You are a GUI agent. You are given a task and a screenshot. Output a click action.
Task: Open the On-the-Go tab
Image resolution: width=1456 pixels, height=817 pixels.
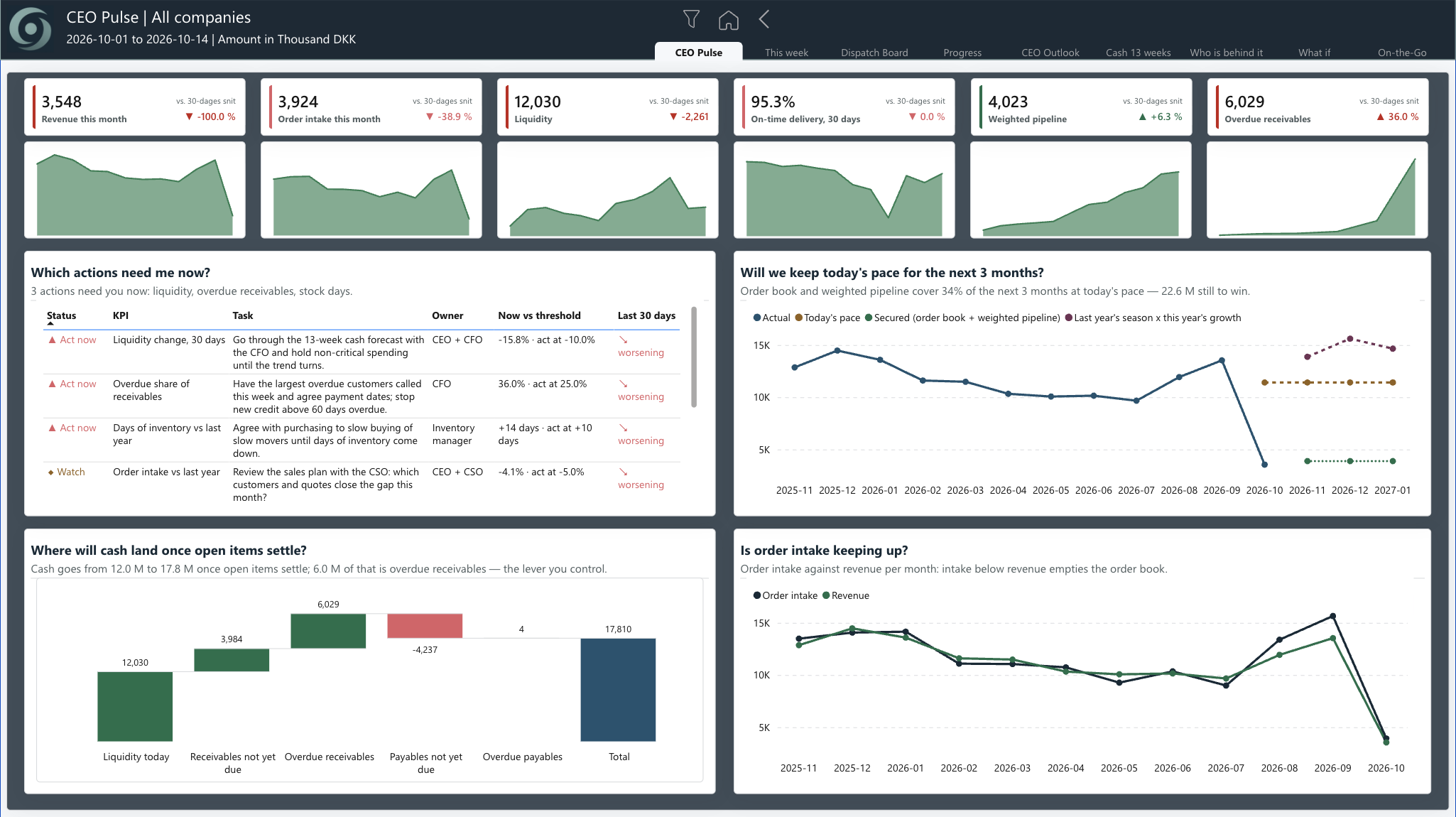click(x=1401, y=53)
